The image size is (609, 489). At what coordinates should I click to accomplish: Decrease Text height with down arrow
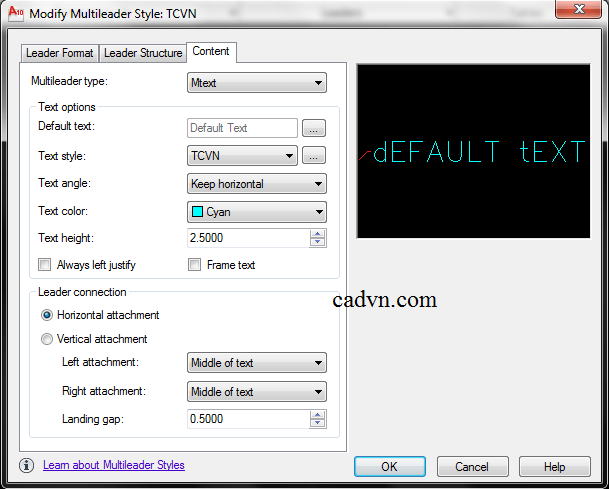click(318, 242)
